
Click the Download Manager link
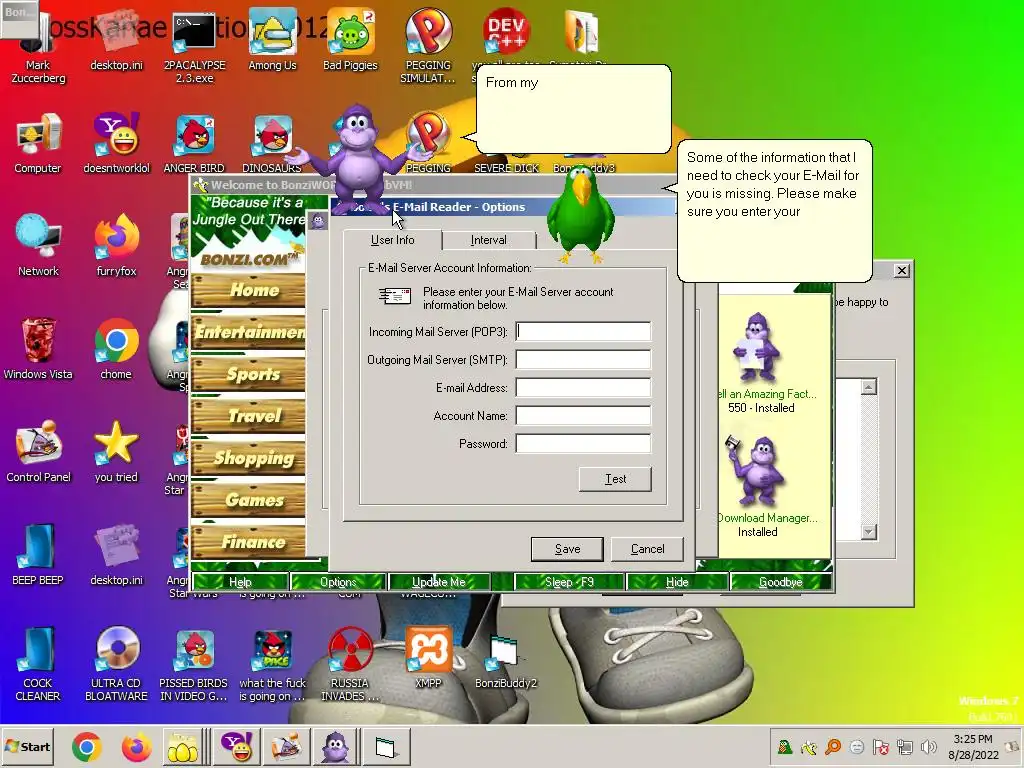767,518
